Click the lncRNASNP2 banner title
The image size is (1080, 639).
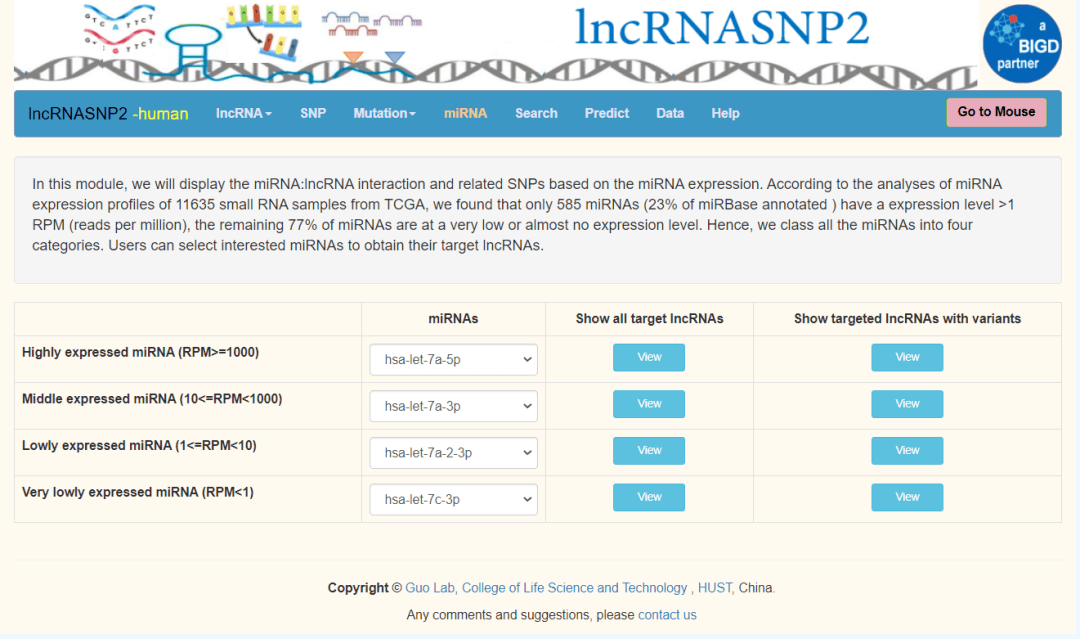(721, 28)
